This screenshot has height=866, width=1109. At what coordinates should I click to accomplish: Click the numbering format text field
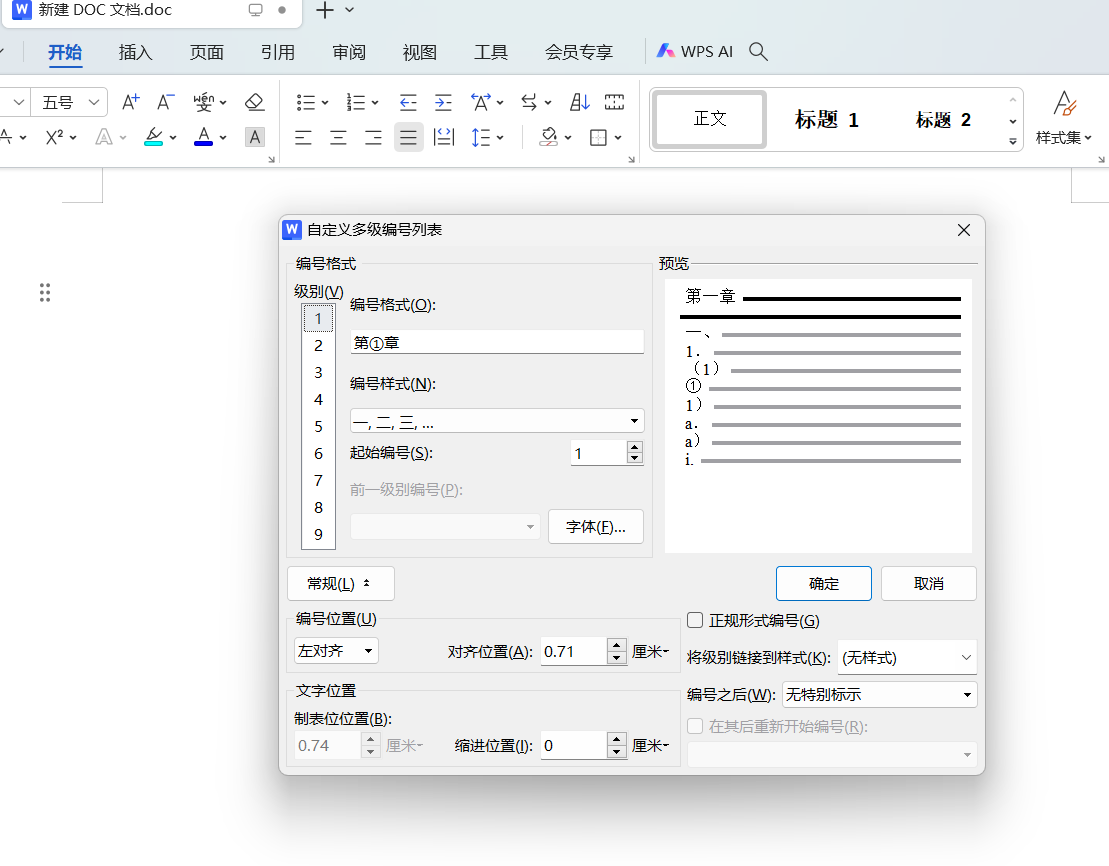[x=497, y=342]
